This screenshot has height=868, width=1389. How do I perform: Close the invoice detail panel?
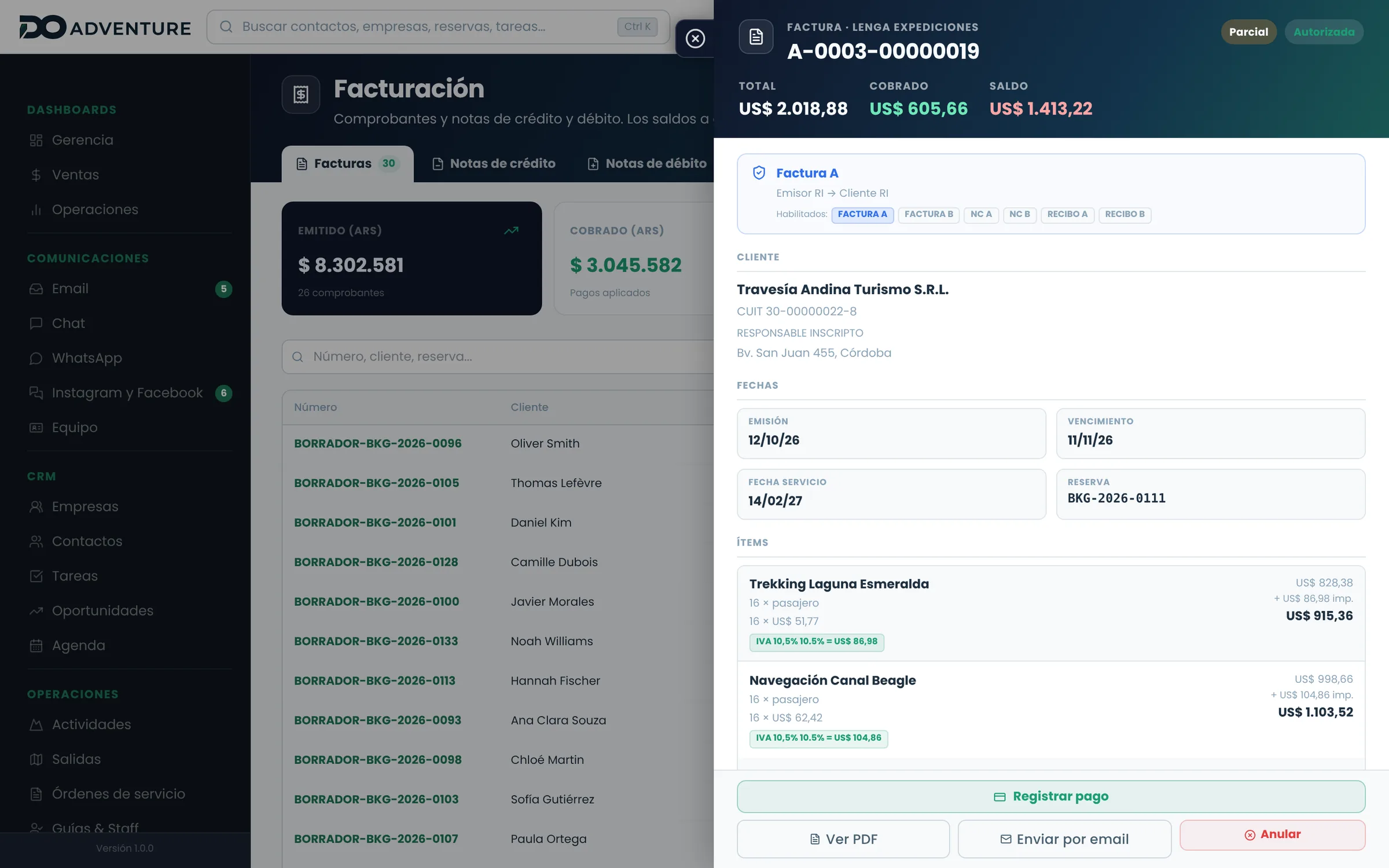(695, 38)
